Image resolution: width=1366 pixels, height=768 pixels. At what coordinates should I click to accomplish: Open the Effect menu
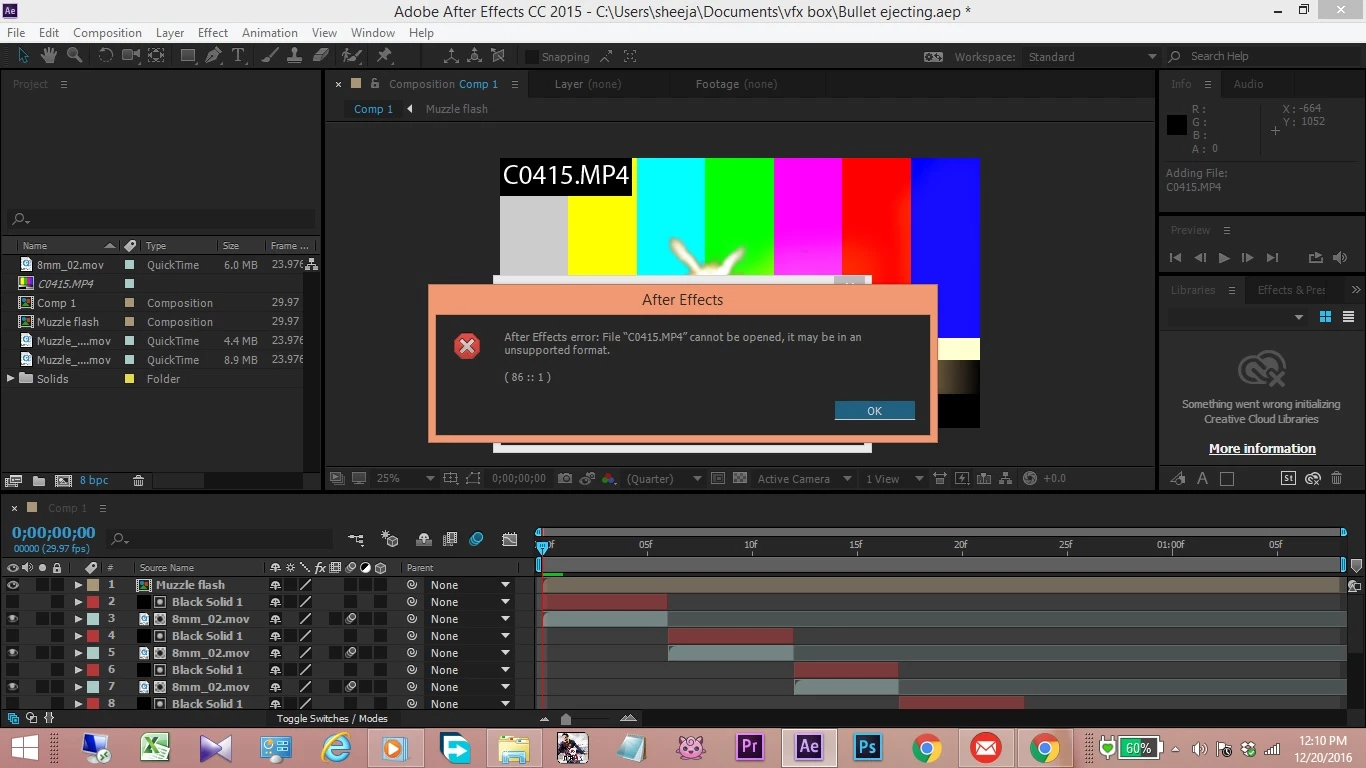click(x=212, y=32)
